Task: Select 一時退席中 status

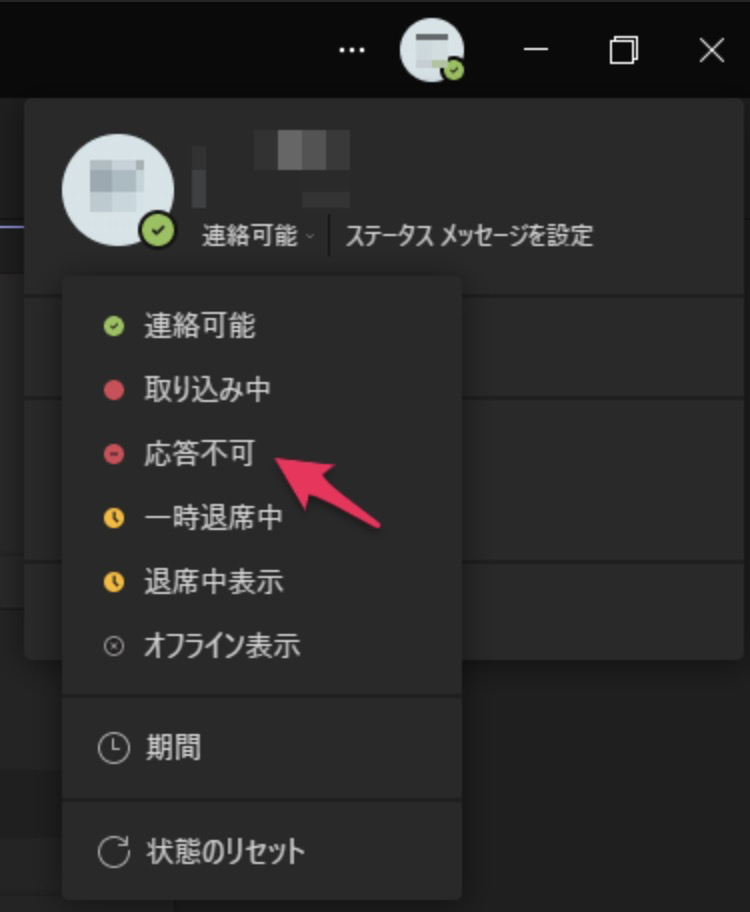Action: (x=262, y=518)
